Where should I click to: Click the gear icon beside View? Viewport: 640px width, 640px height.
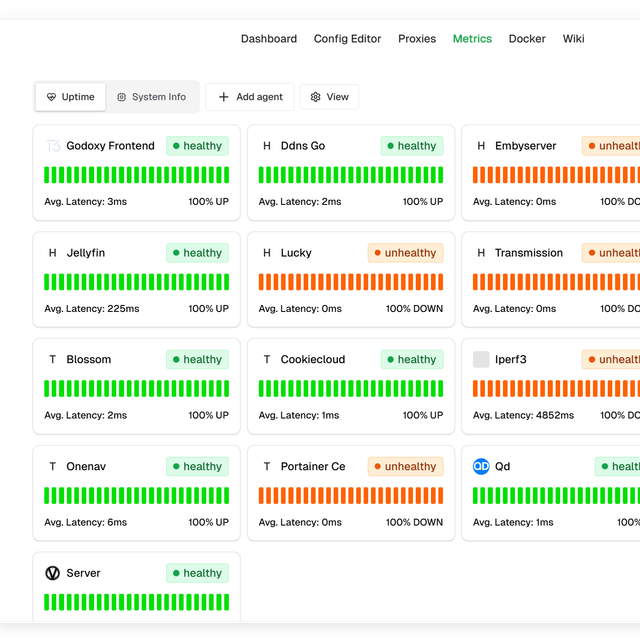point(315,97)
